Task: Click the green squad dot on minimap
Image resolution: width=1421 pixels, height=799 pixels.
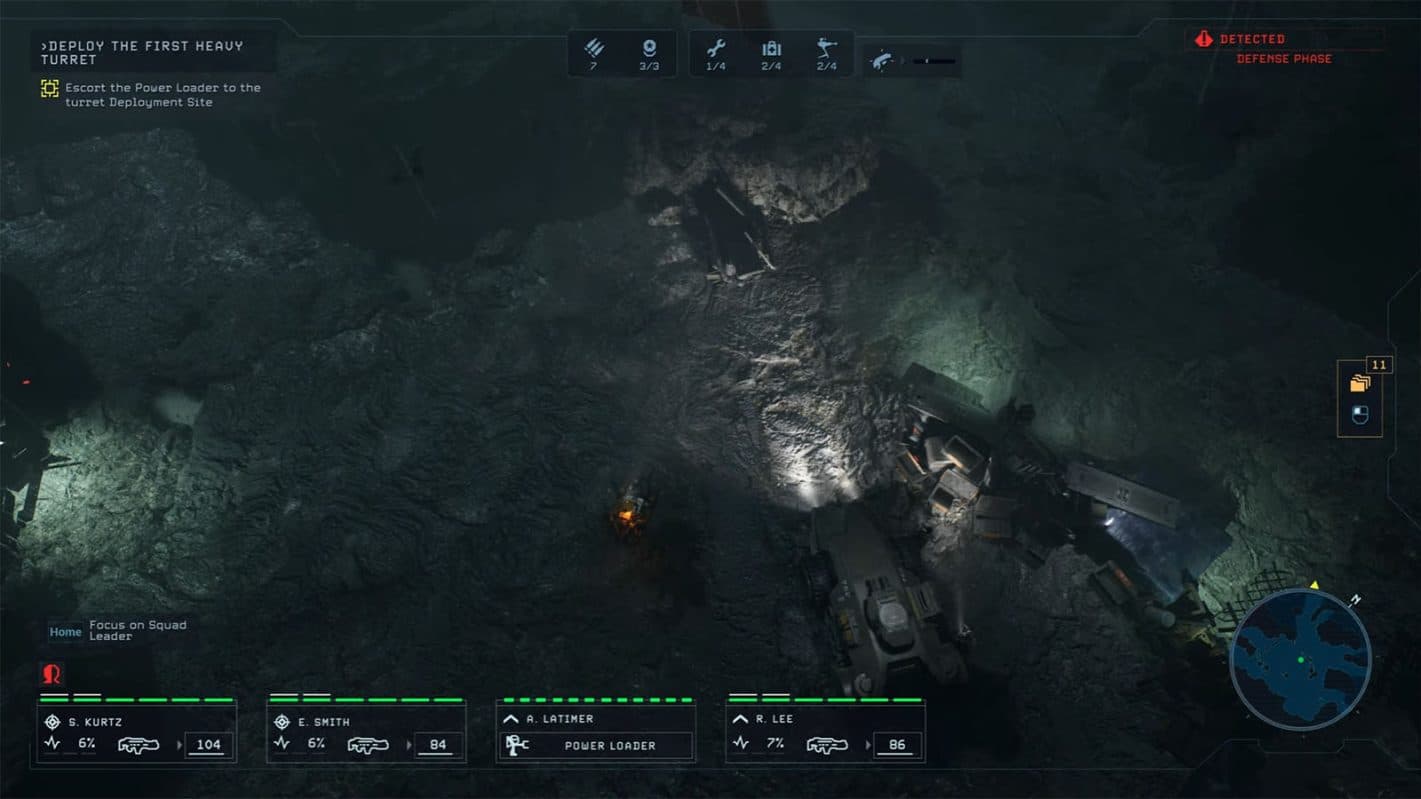Action: point(1300,660)
